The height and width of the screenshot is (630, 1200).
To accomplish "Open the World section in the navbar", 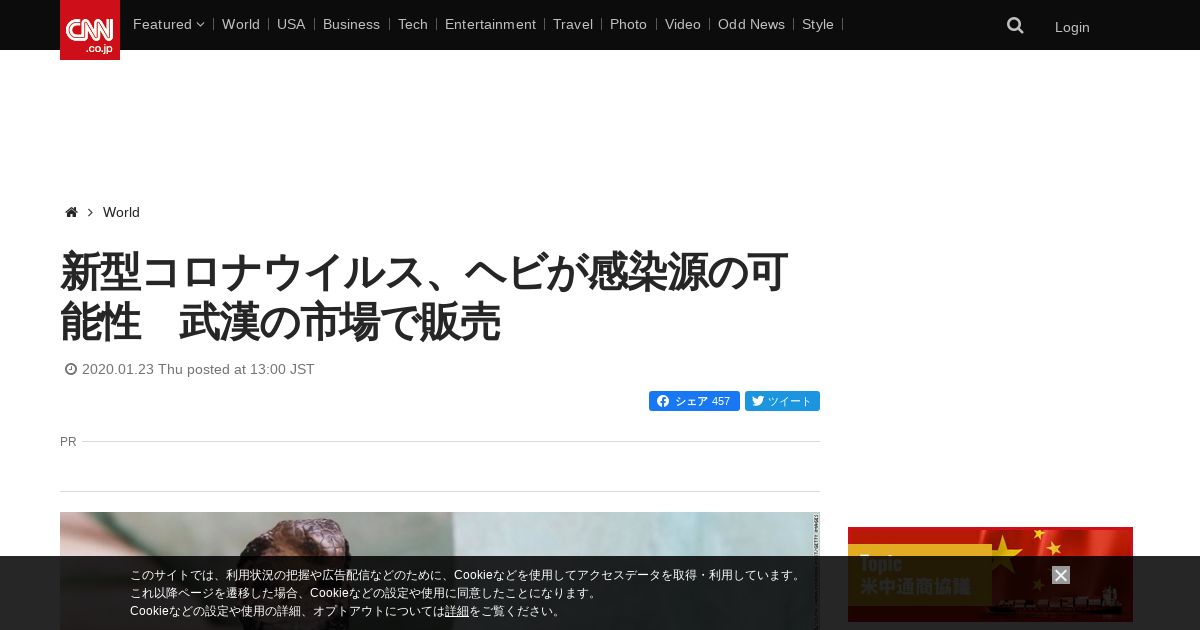I will [241, 24].
